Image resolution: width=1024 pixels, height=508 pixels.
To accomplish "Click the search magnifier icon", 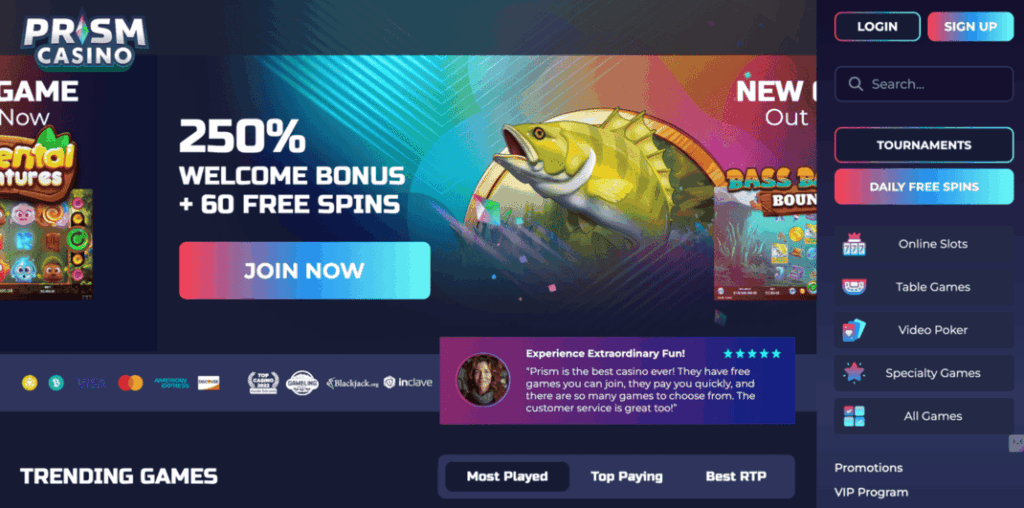I will tap(856, 84).
